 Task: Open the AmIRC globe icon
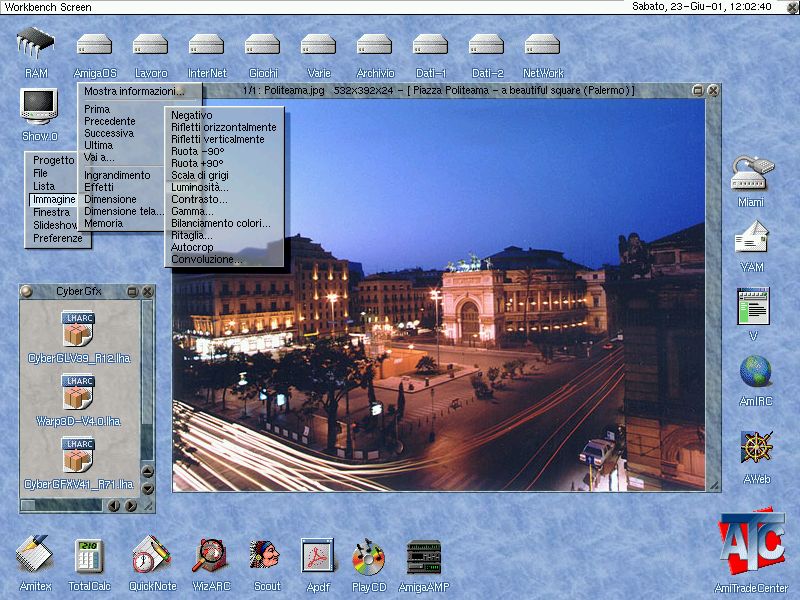pos(755,372)
